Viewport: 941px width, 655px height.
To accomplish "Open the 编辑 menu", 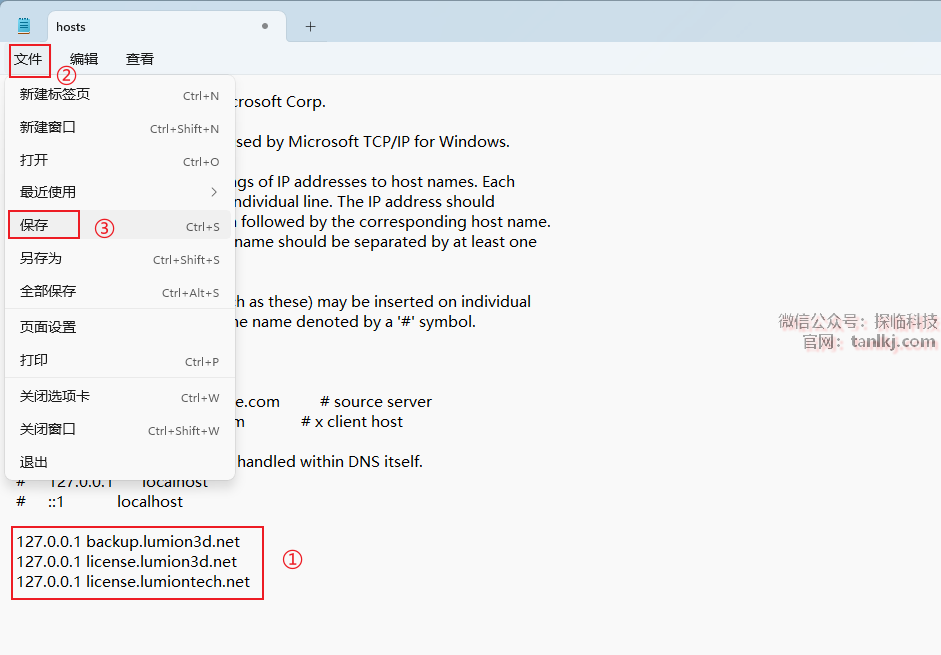I will click(x=84, y=60).
